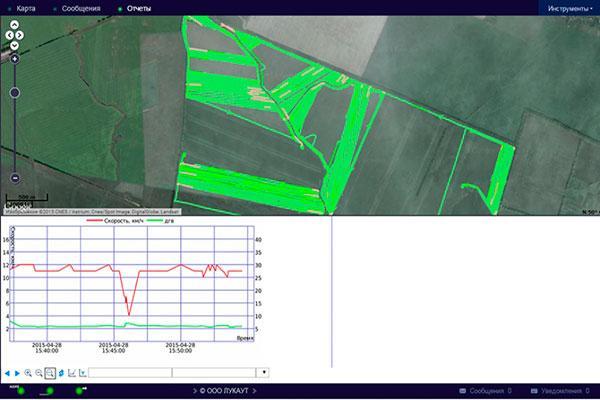Pan the map up
The height and width of the screenshot is (400, 600).
pos(14,25)
